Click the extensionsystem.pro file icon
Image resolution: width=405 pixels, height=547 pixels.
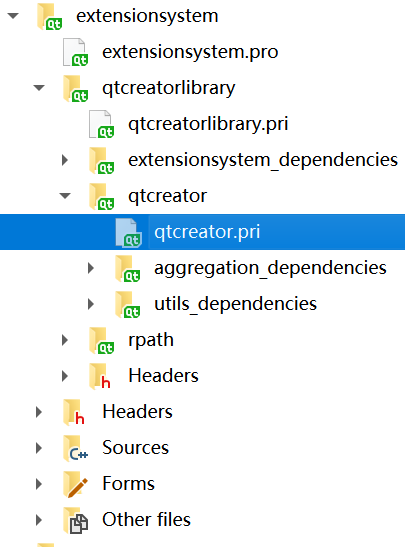coord(75,52)
